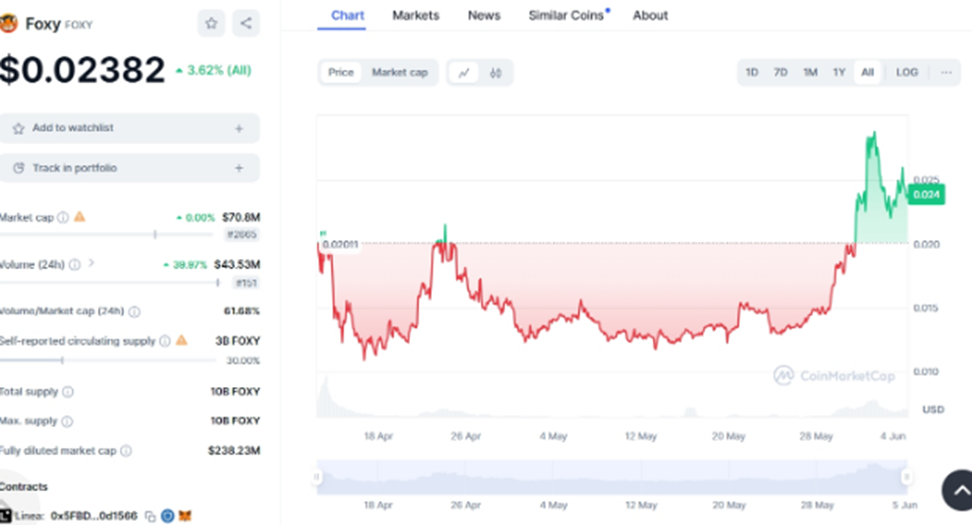The width and height of the screenshot is (972, 525).
Task: Click the left handle of the range slider
Action: click(x=318, y=478)
